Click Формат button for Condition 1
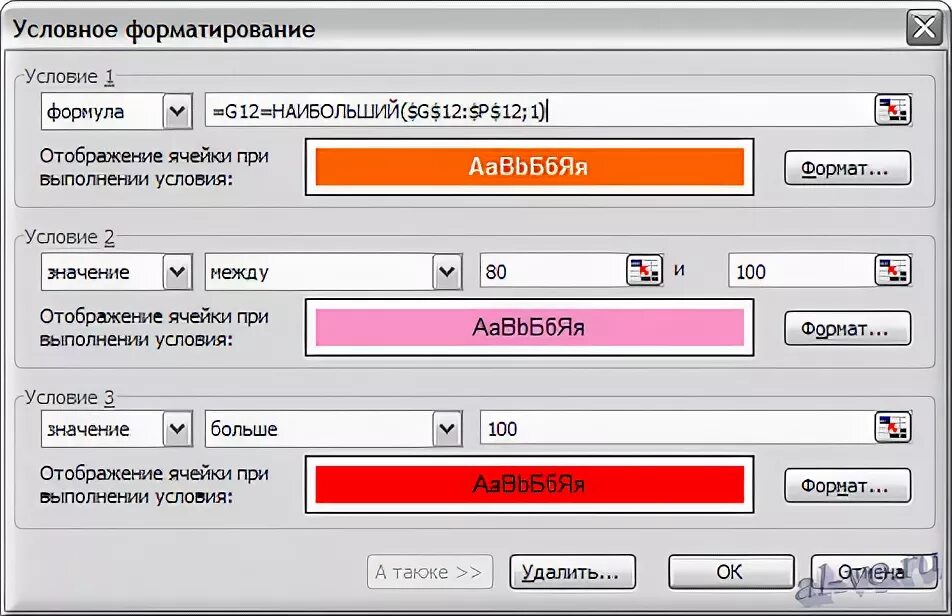Image resolution: width=952 pixels, height=616 pixels. pos(848,168)
